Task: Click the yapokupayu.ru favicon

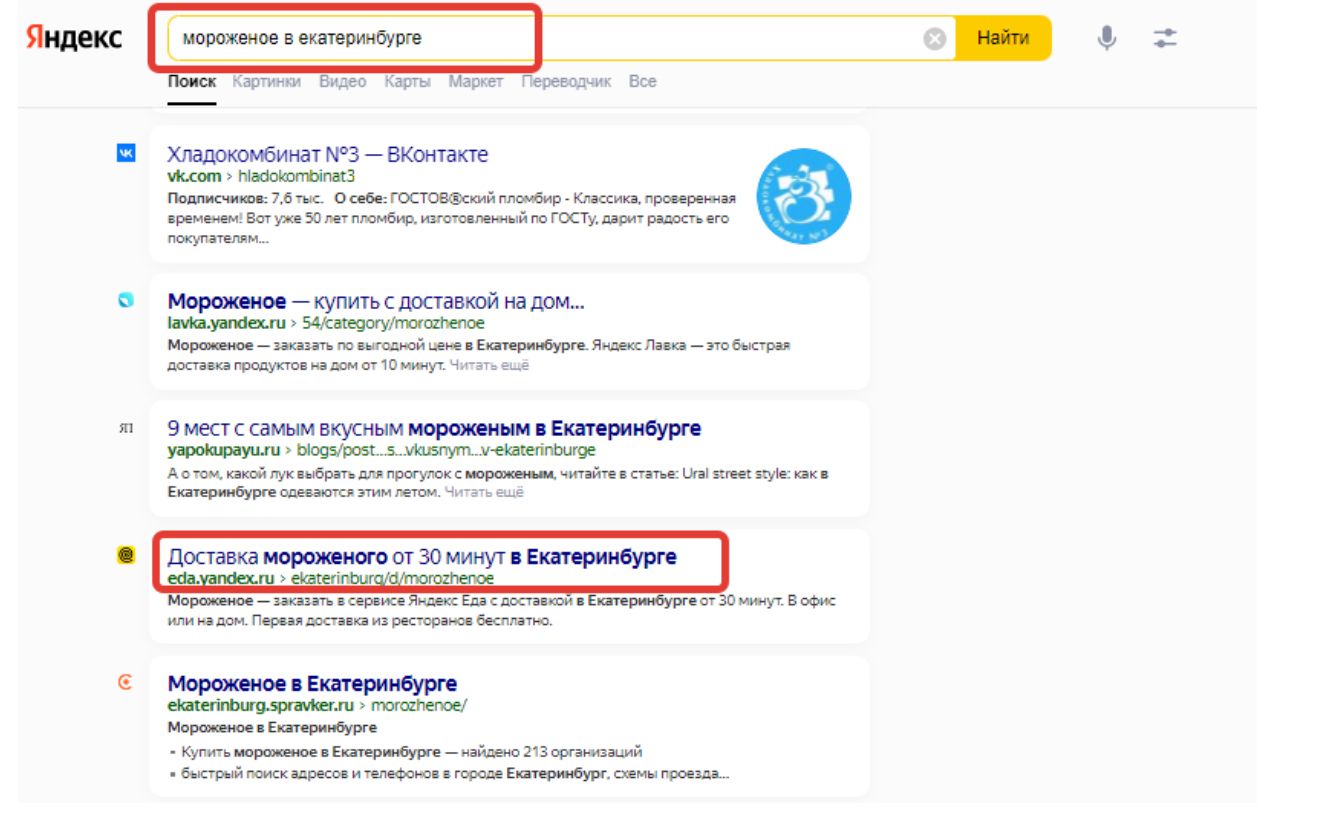Action: click(126, 427)
